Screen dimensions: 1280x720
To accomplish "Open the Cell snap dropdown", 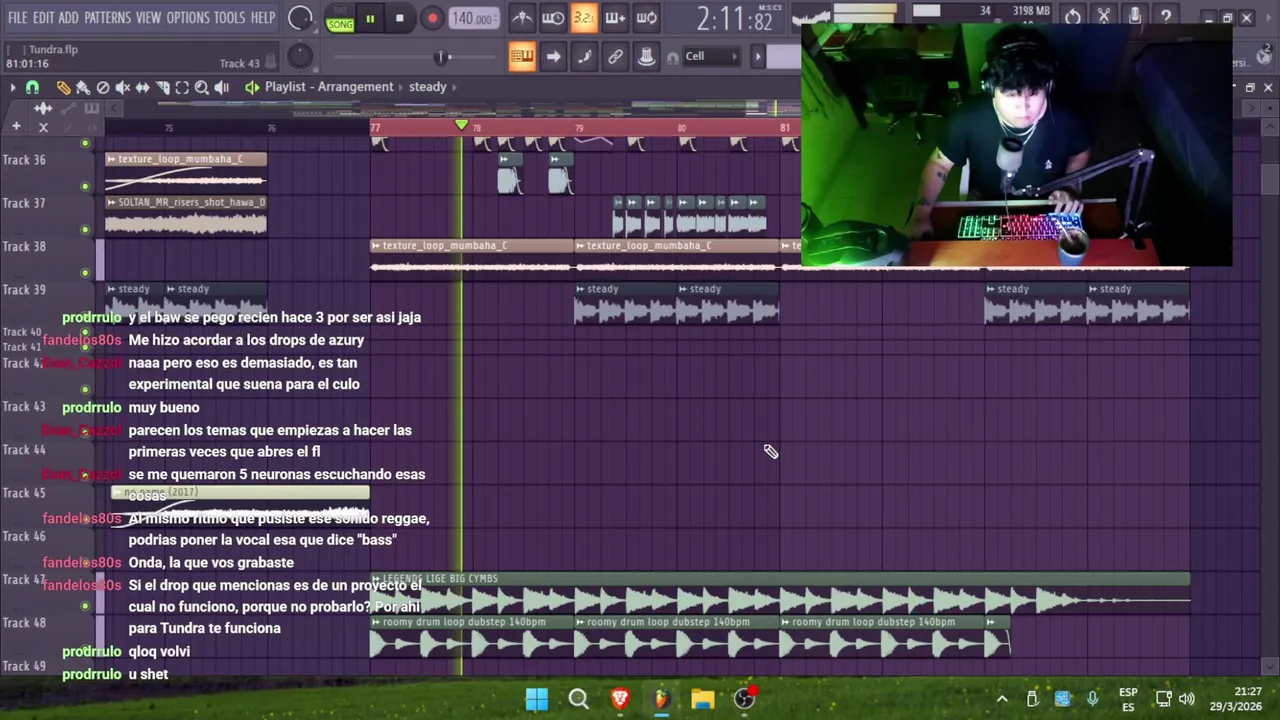I will coord(711,56).
